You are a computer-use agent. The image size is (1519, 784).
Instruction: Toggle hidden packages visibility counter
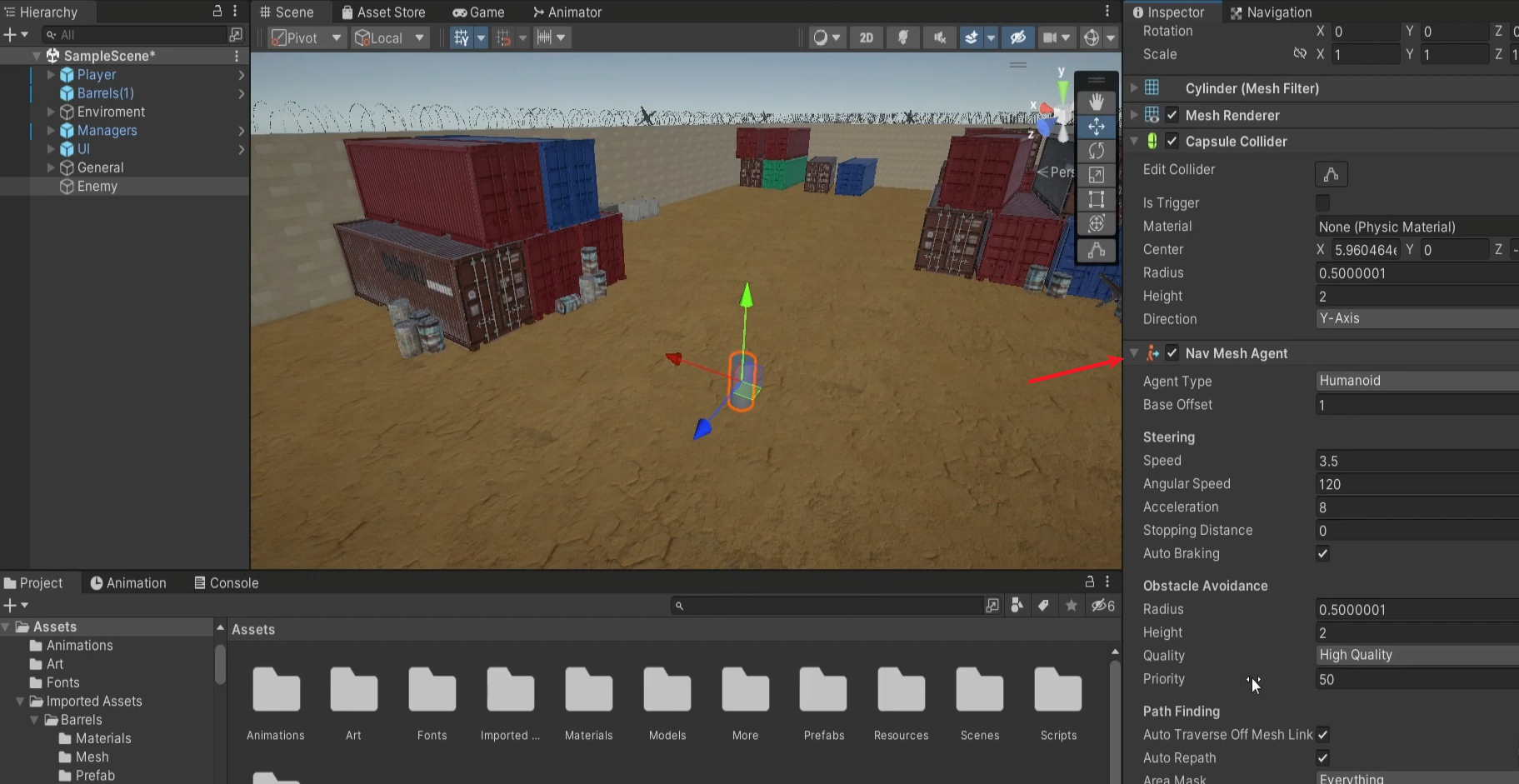[x=1103, y=606]
